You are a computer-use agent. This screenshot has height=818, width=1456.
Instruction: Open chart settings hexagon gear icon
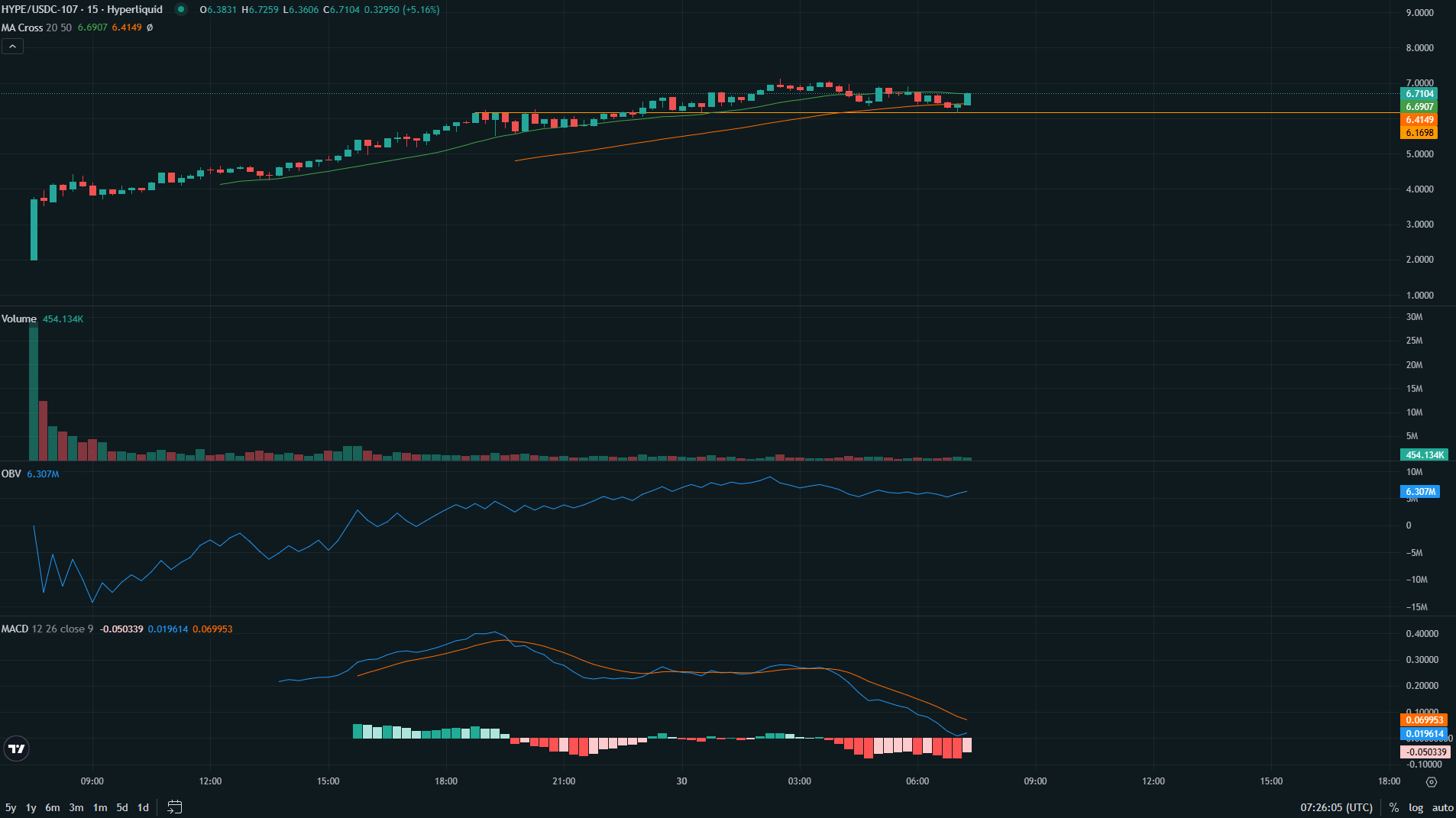coord(1432,781)
